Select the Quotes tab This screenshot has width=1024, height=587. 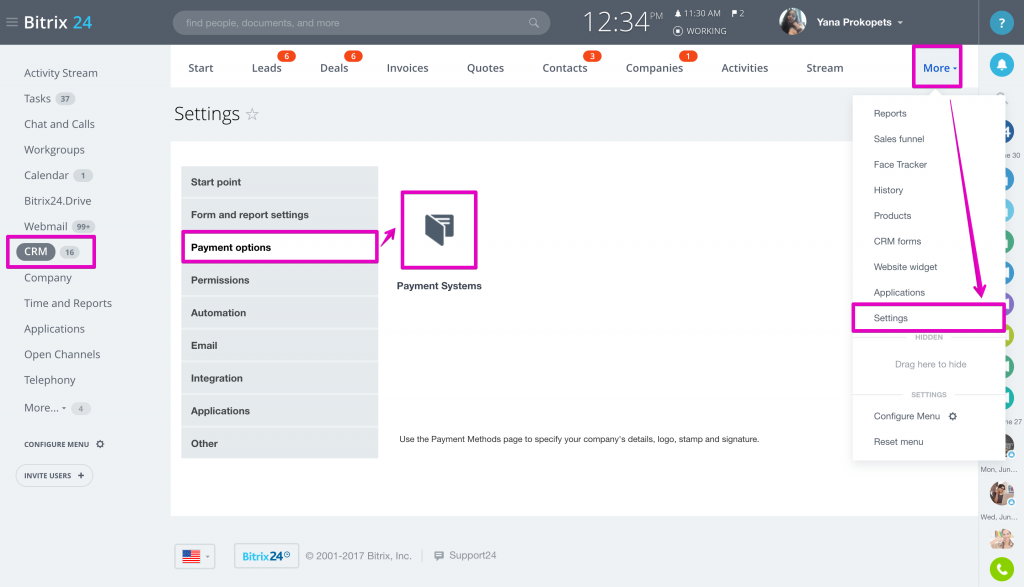click(485, 68)
